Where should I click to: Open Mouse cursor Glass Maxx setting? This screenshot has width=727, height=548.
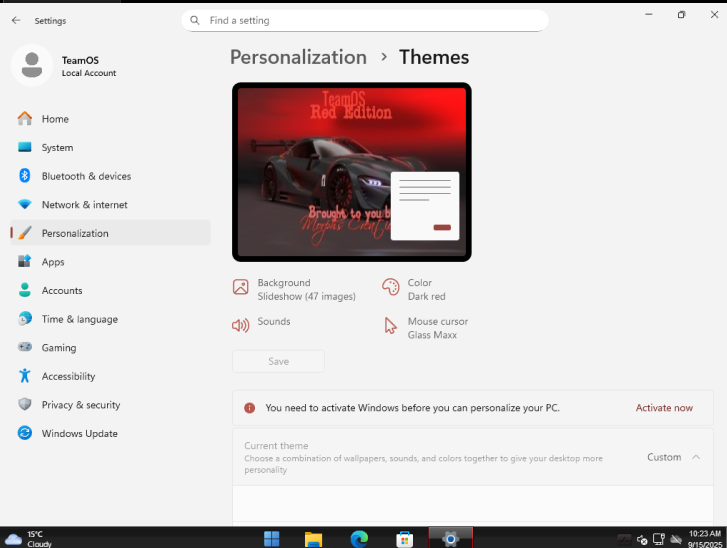point(438,328)
